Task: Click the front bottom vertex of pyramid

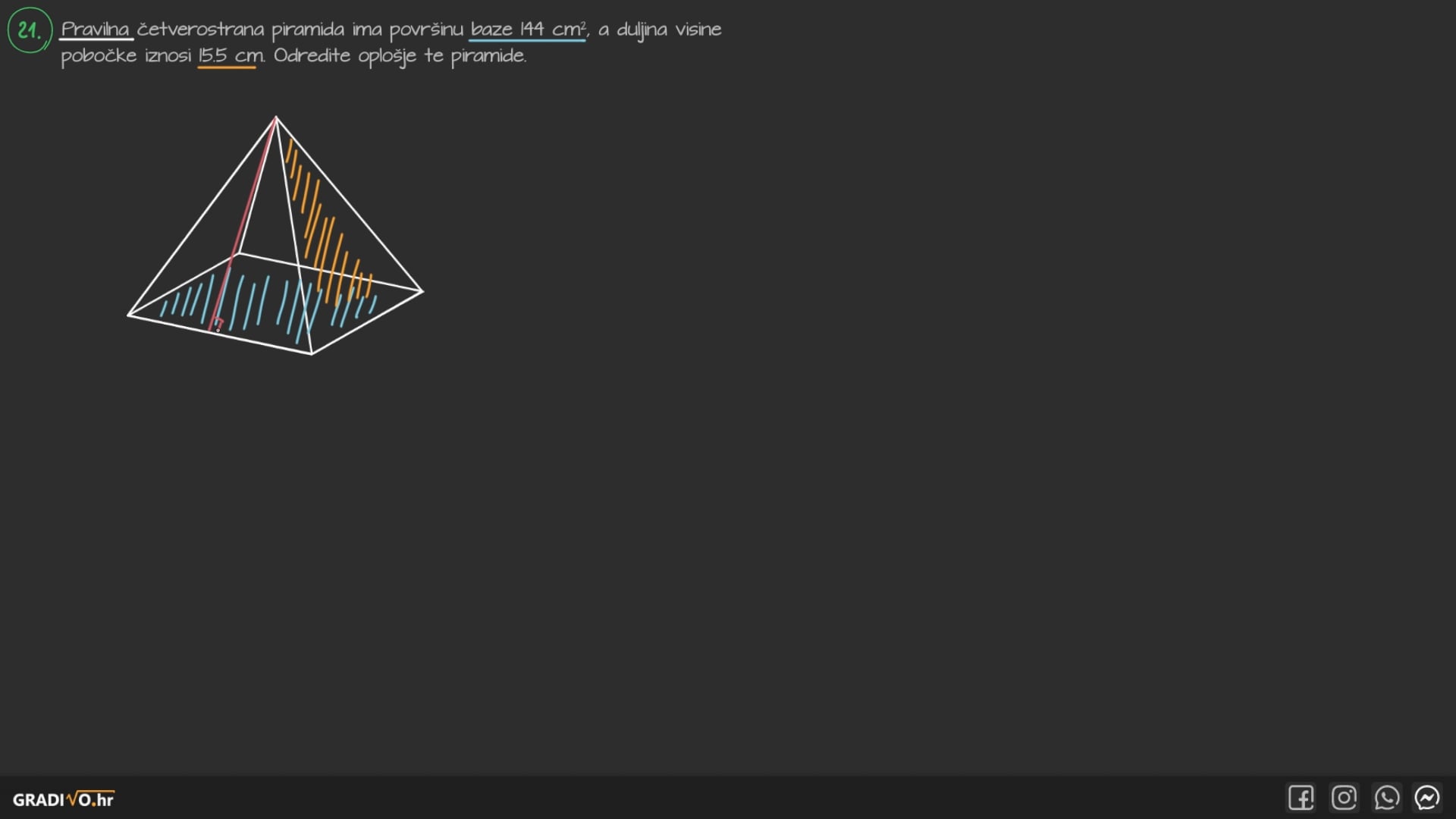Action: pyautogui.click(x=312, y=353)
